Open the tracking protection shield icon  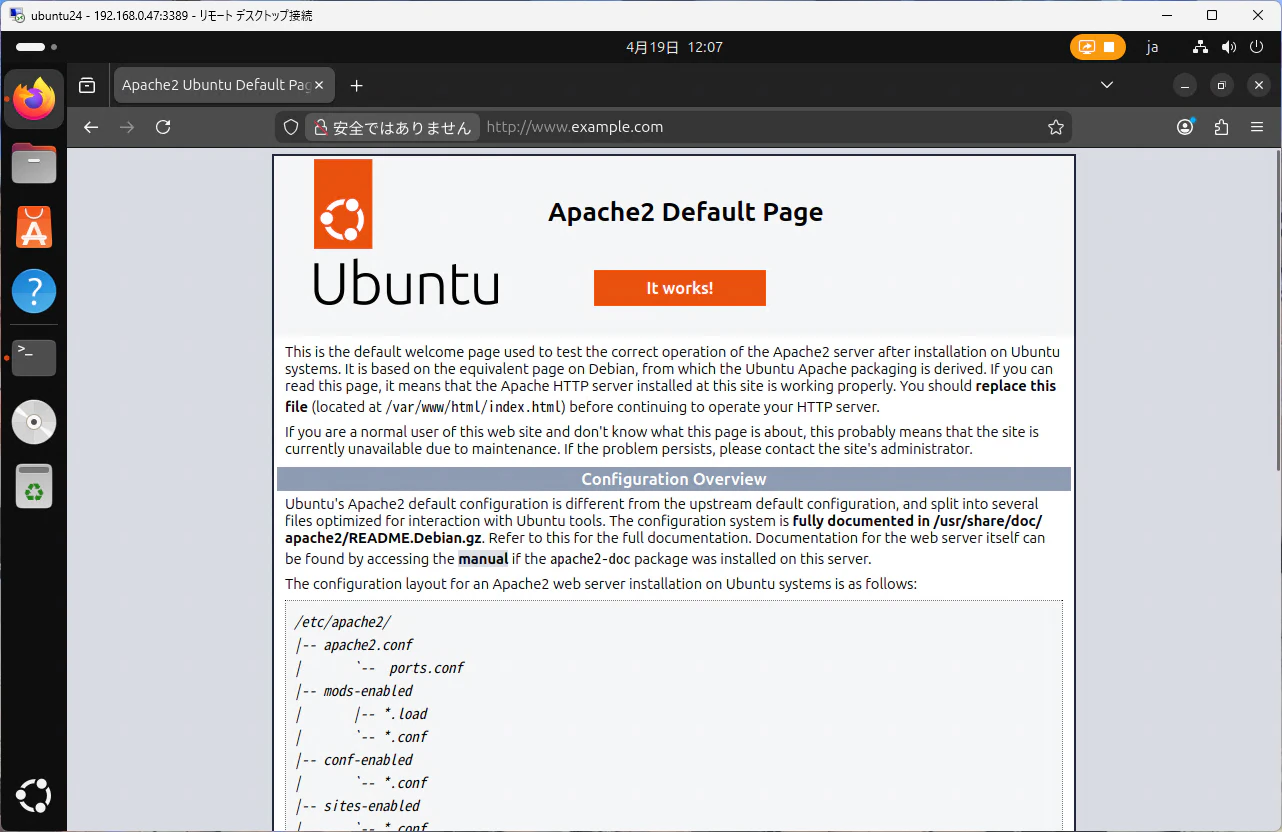tap(291, 127)
